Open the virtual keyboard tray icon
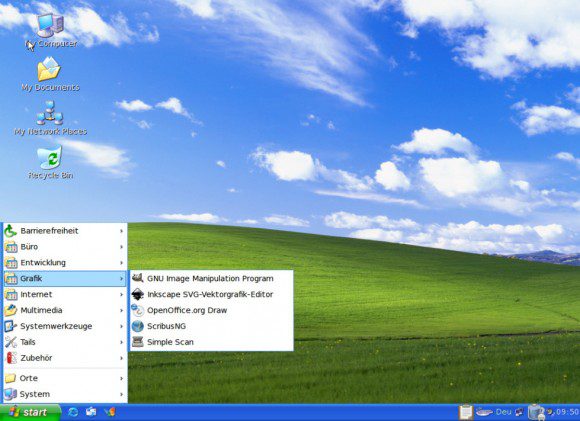Image resolution: width=580 pixels, height=421 pixels. click(x=484, y=412)
